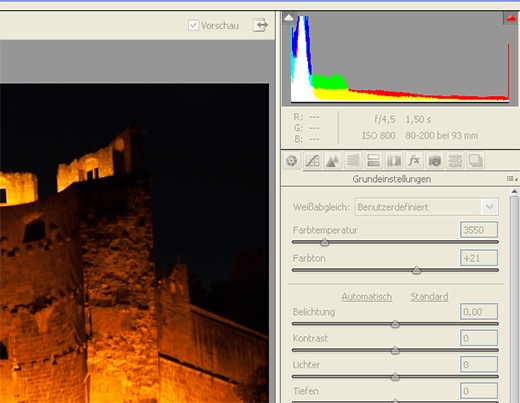Open the Effects (fx) tab icon
Viewport: 520px width, 403px height.
point(414,161)
